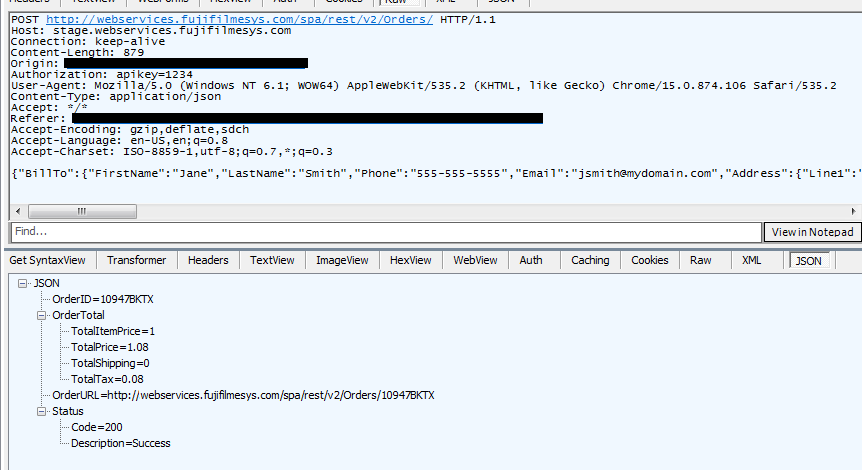Select TotalShipping=0 entry

point(110,363)
